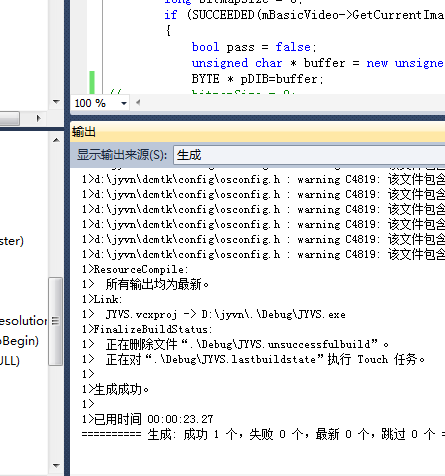The image size is (445, 476).
Task: Click the lower left panel scroll down arrow
Action: [x=56, y=465]
